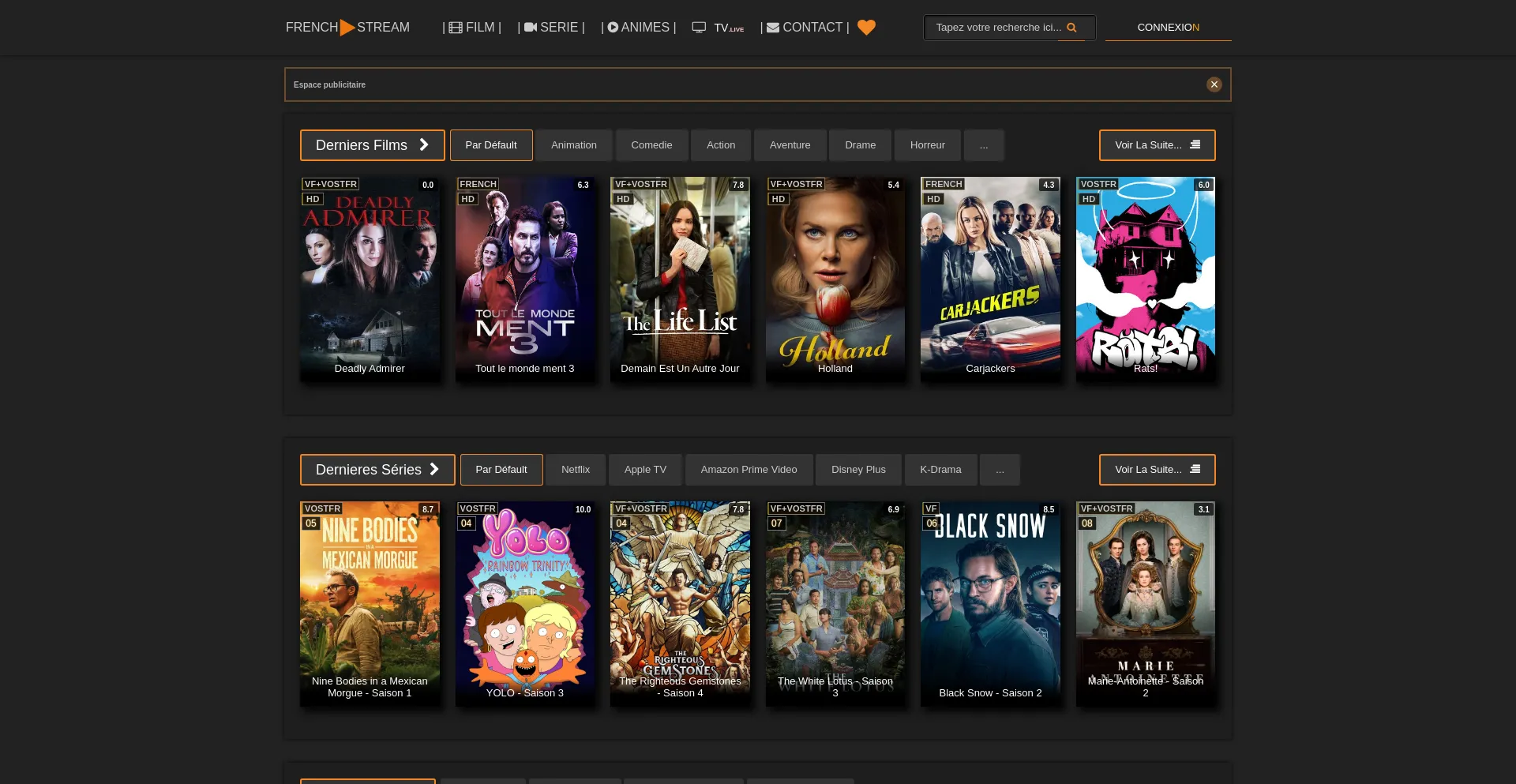Open Black Snow Saison 2 poster
Screen dimensions: 1516x784
[990, 604]
